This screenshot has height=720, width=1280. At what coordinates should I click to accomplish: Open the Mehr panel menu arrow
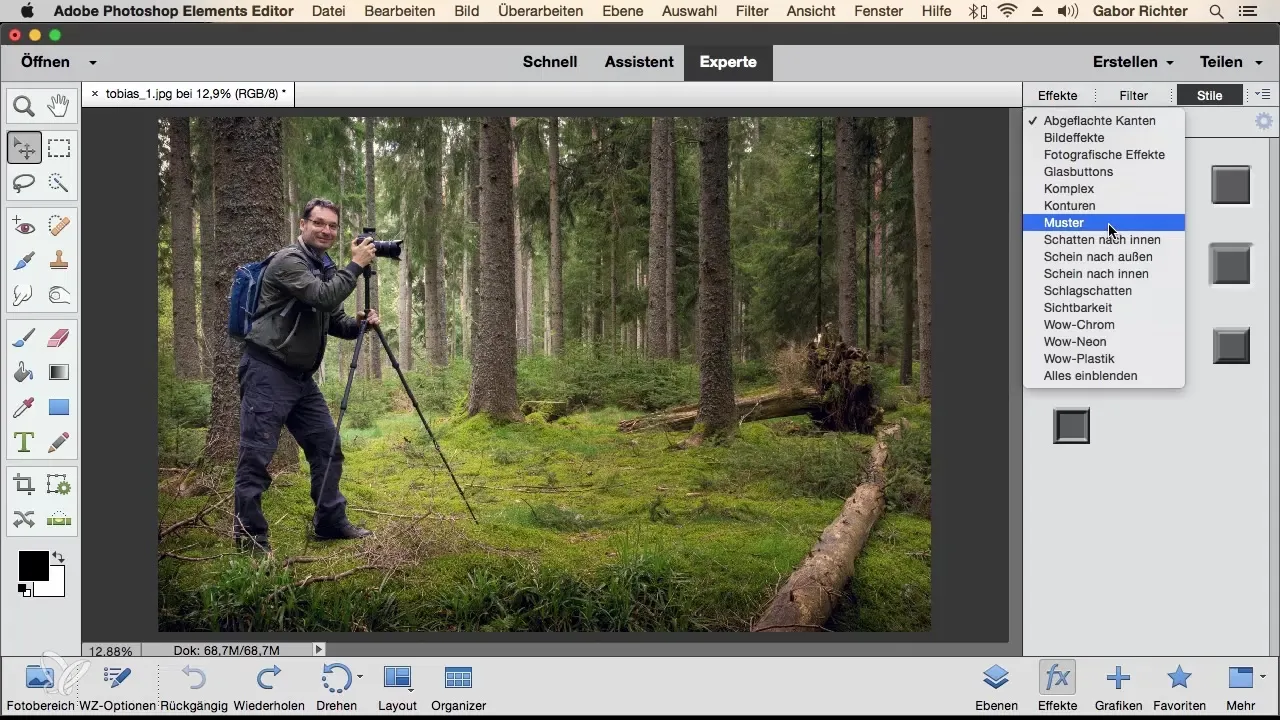pos(1263,676)
